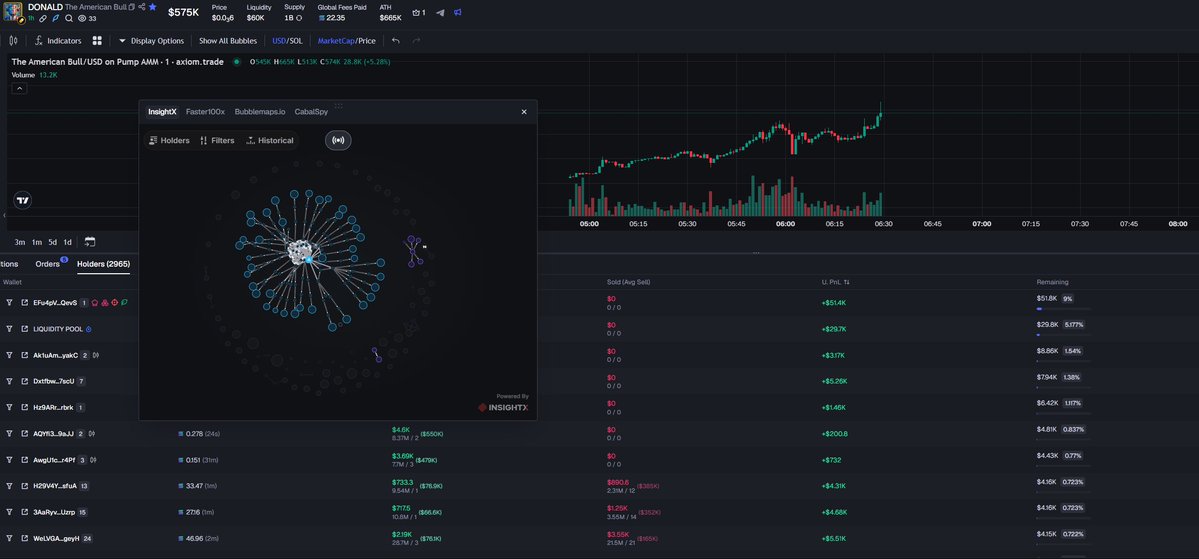1199x559 pixels.
Task: Click the 9% remaining bar for EFu4pV...QevS
Action: [x=1064, y=309]
